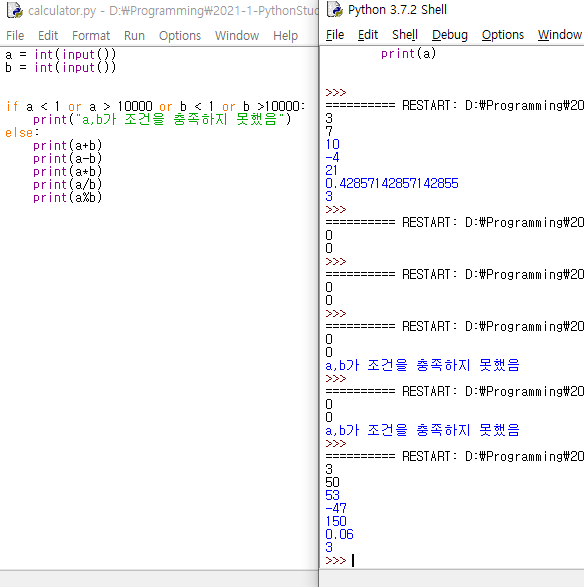Open Edit menu in Python Shell window
The height and width of the screenshot is (587, 584).
pos(368,35)
